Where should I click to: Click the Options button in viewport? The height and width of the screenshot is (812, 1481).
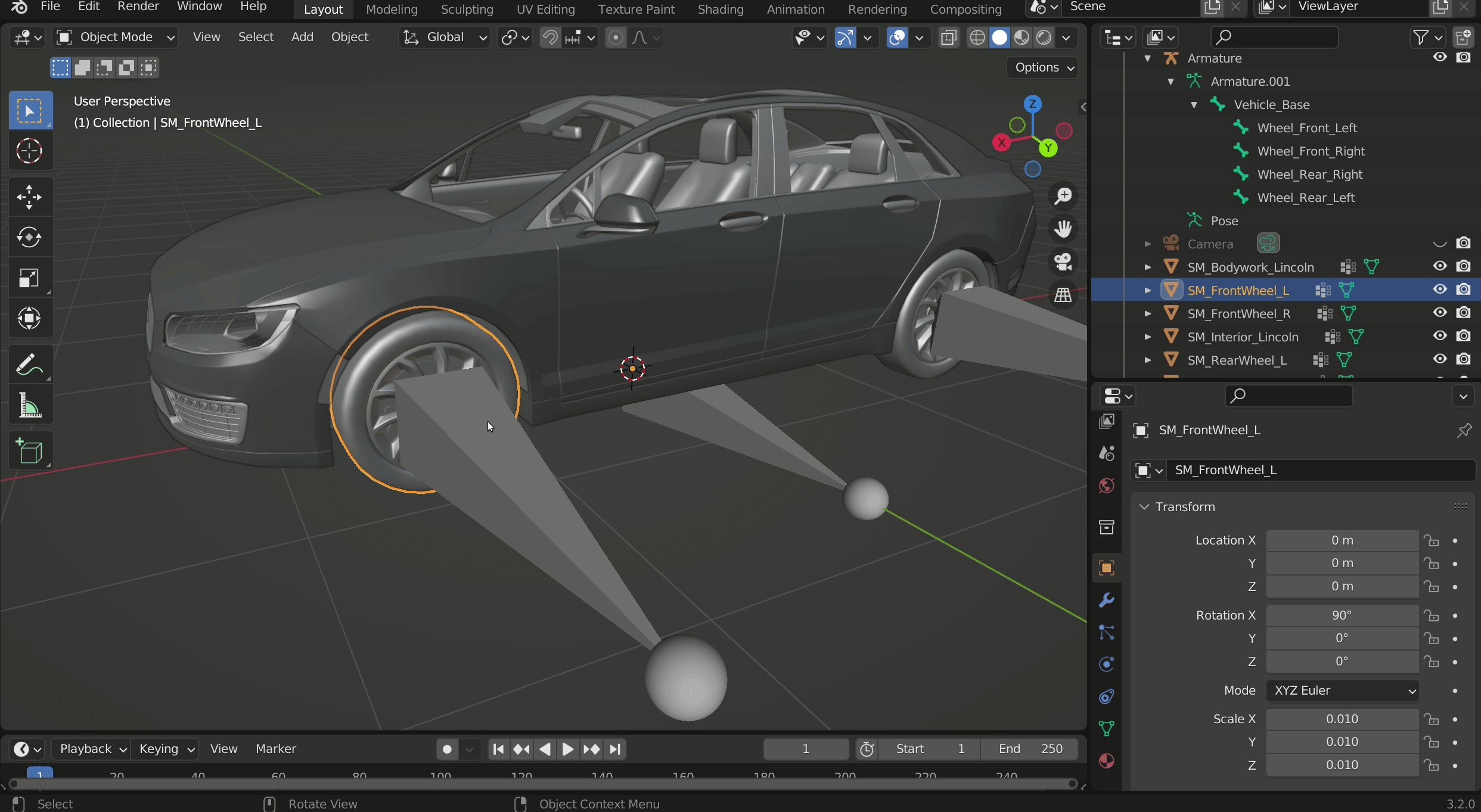[x=1044, y=67]
